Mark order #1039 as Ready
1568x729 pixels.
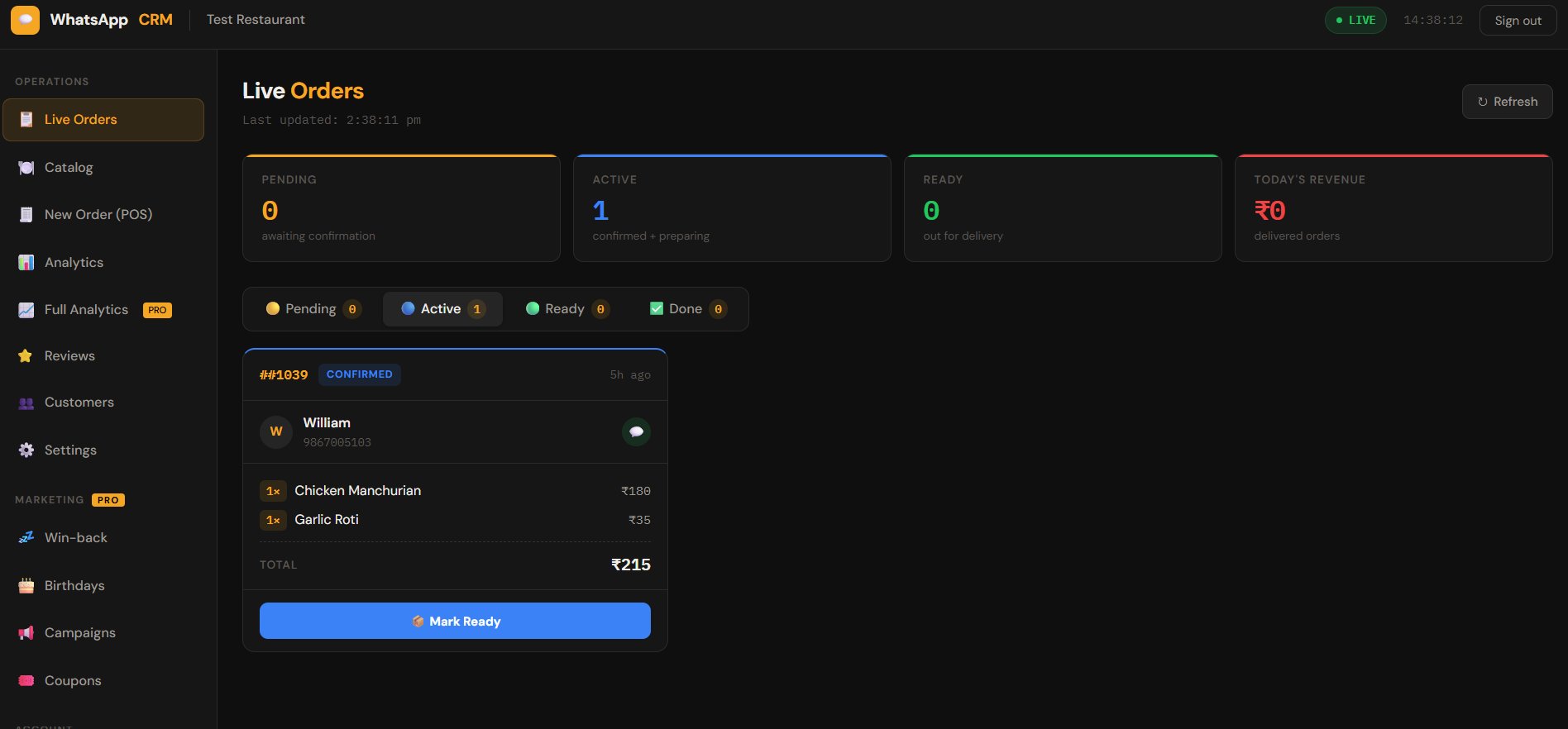point(455,621)
